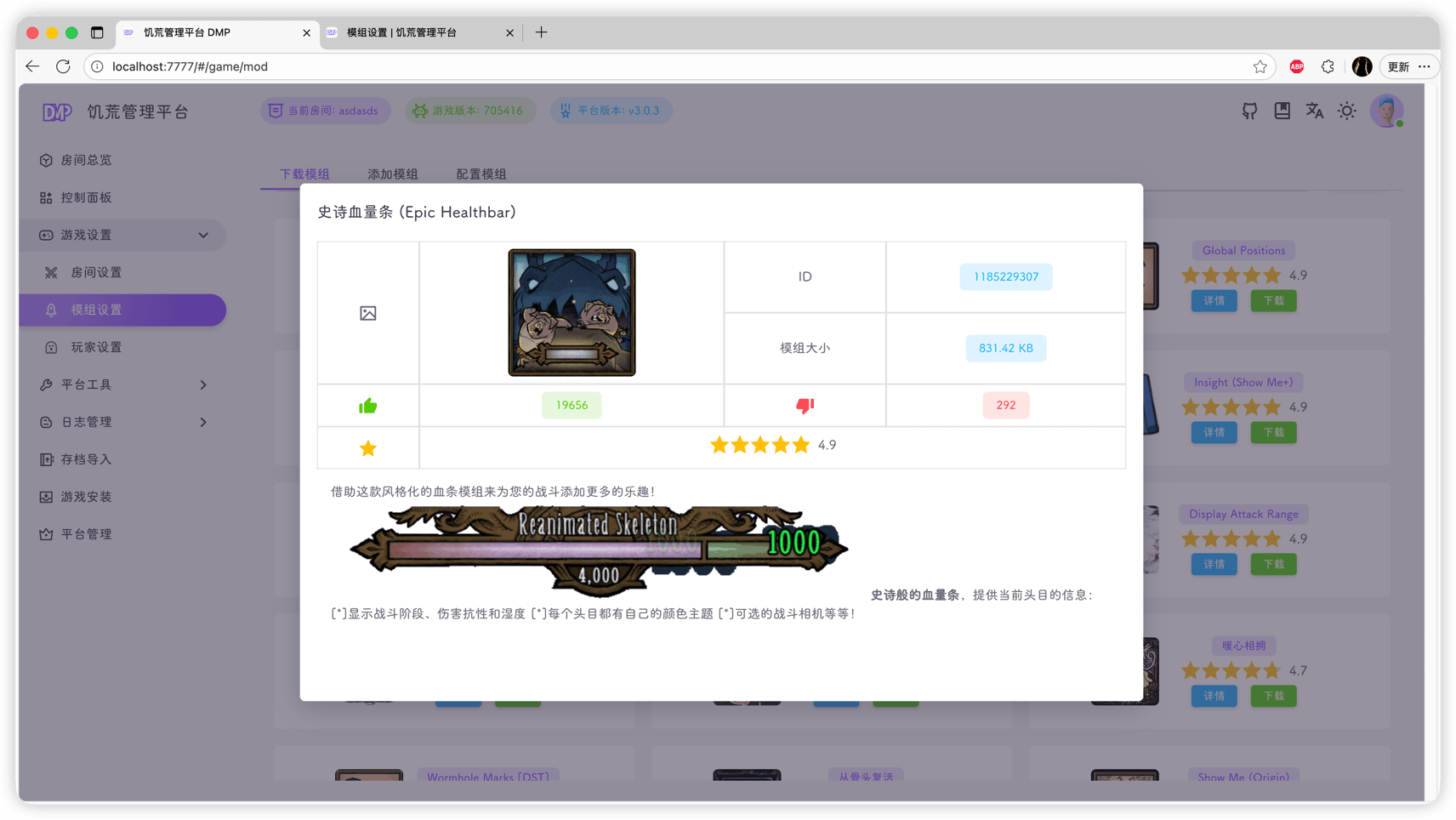Image resolution: width=1456 pixels, height=820 pixels.
Task: Toggle dark mode with the sun icon
Action: 1346,111
